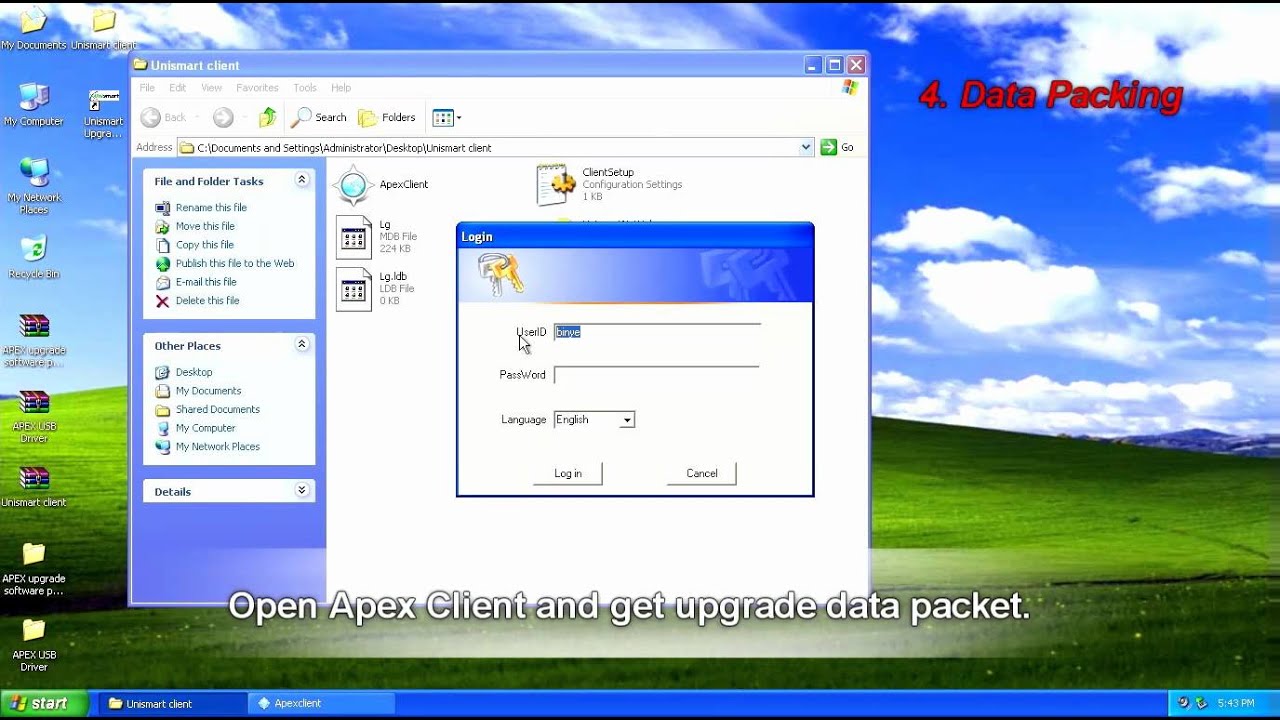Click Copy this file link
Viewport: 1280px width, 720px height.
pyautogui.click(x=205, y=245)
